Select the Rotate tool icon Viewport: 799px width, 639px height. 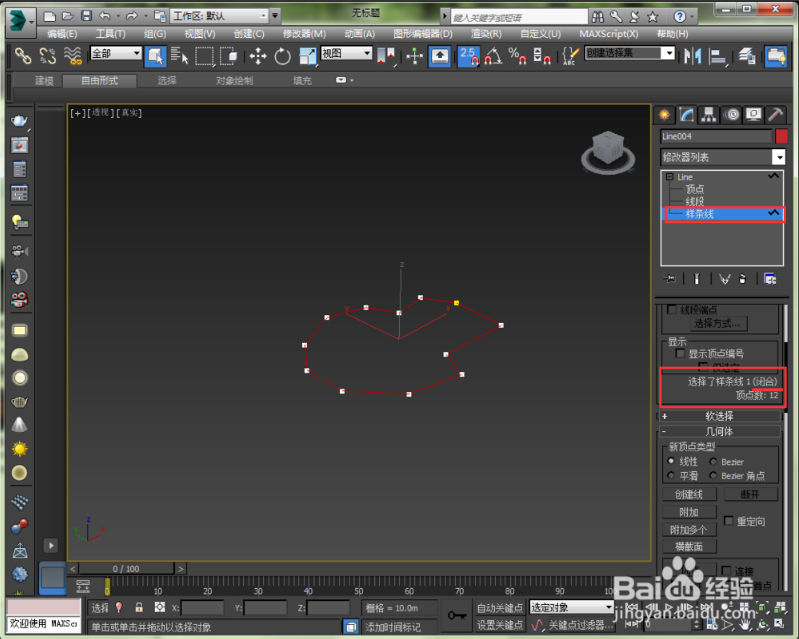tap(282, 56)
